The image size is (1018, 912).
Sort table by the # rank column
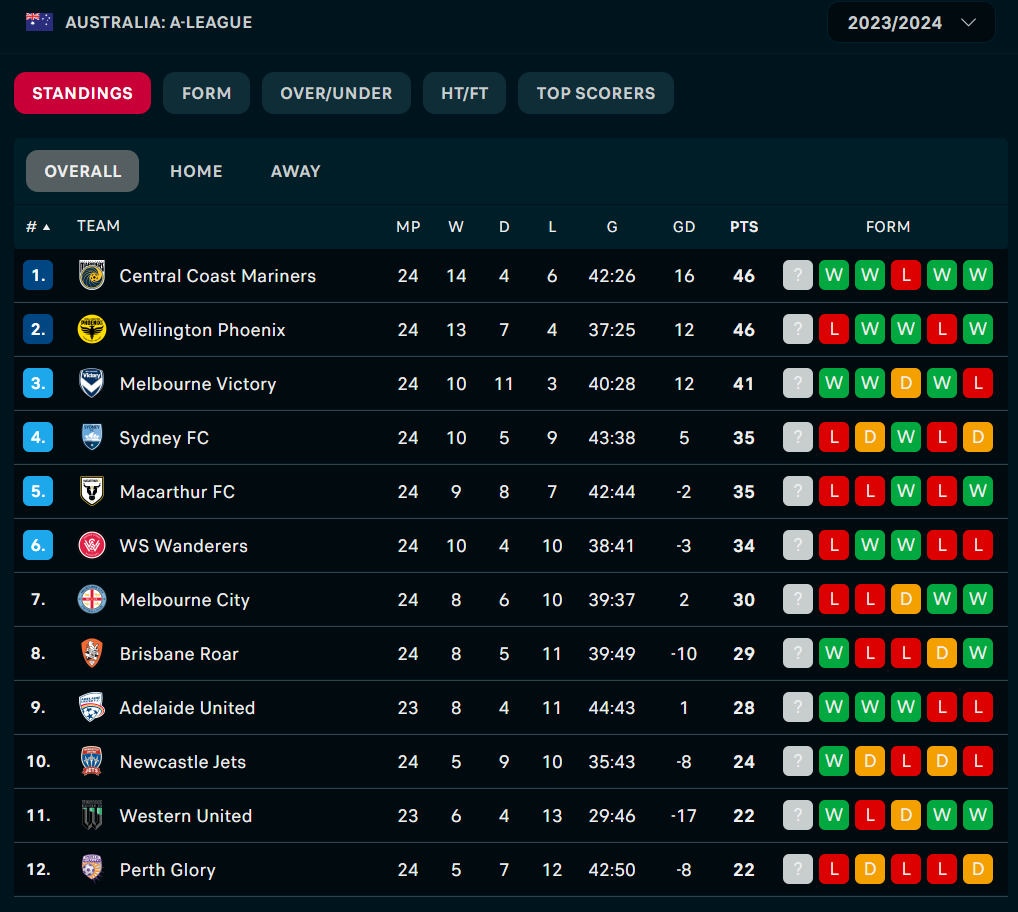tap(37, 227)
